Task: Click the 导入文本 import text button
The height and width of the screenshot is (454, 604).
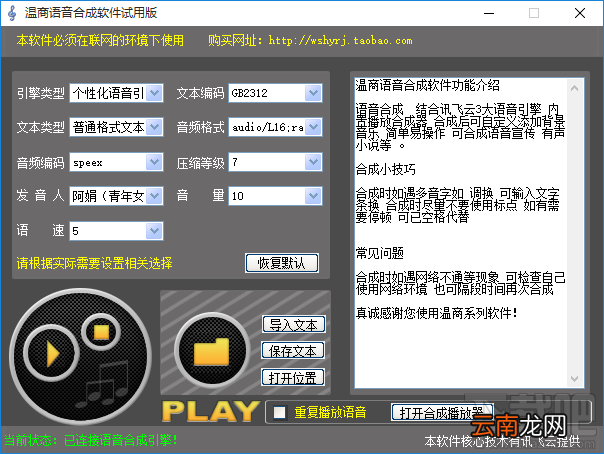Action: tap(294, 325)
